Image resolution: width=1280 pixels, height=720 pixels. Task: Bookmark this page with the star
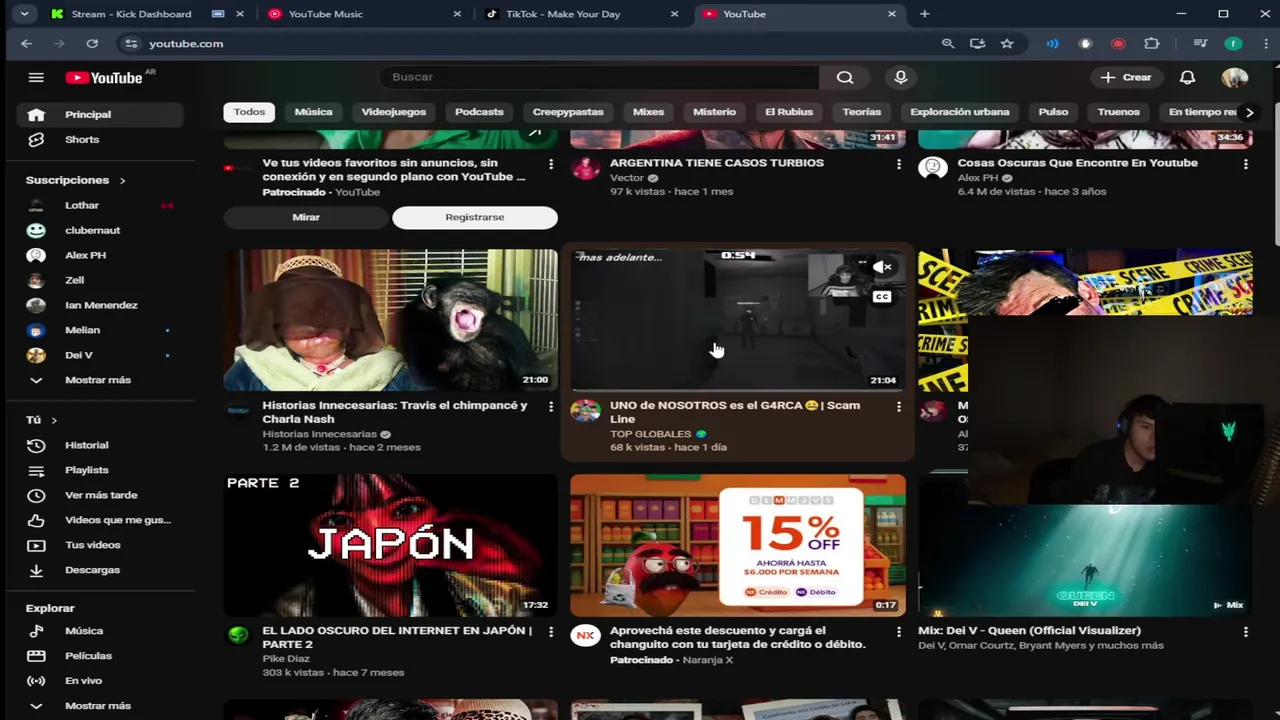point(1007,43)
